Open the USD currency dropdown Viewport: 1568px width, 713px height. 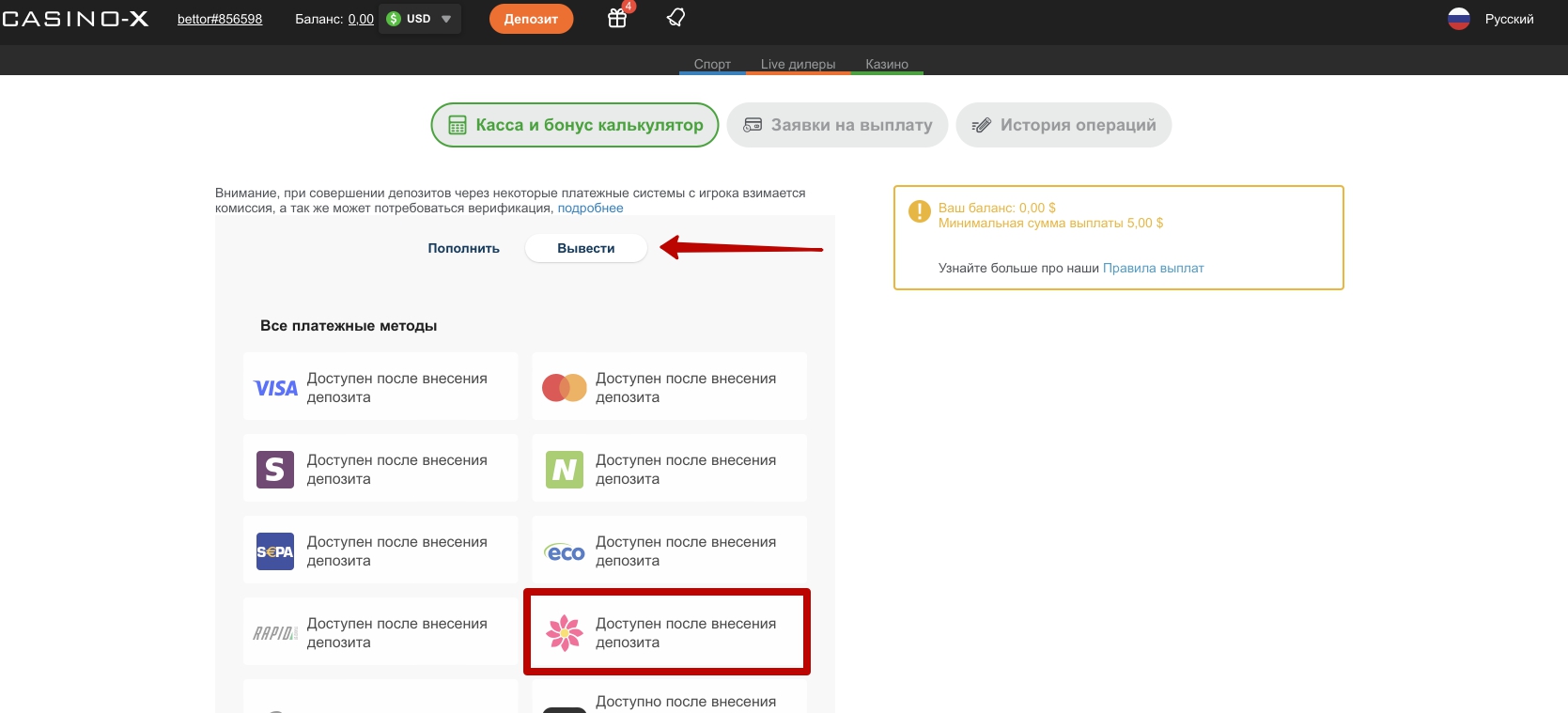(420, 19)
